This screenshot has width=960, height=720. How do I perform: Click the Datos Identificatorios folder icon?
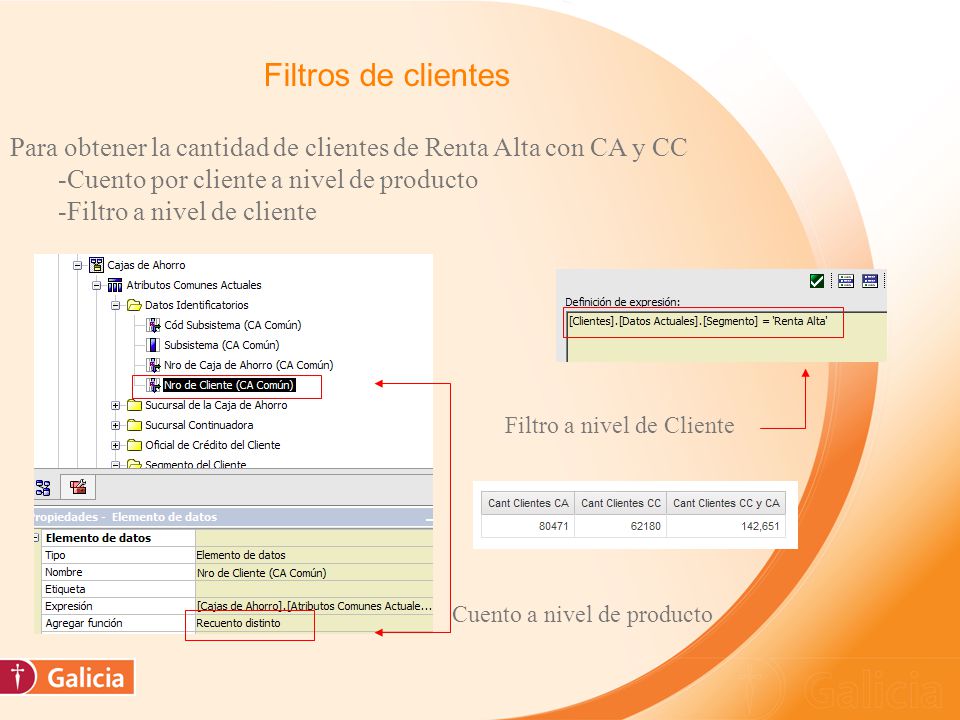(134, 305)
